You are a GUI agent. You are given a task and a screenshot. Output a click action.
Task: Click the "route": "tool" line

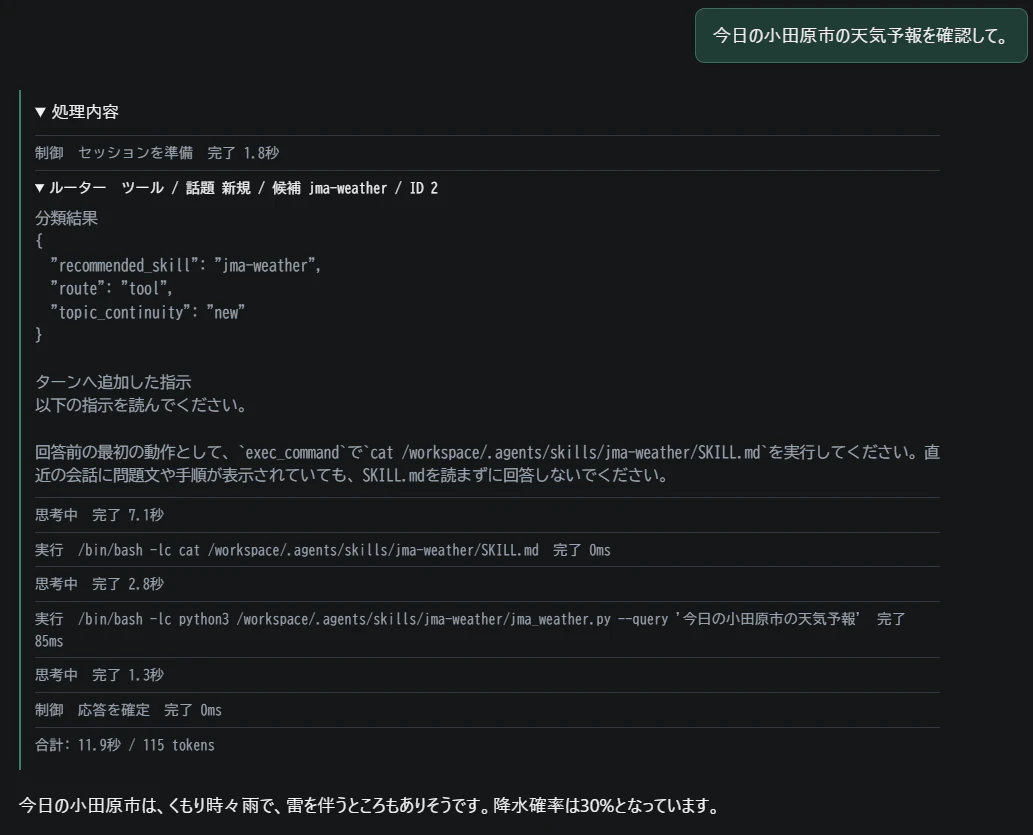(x=111, y=289)
